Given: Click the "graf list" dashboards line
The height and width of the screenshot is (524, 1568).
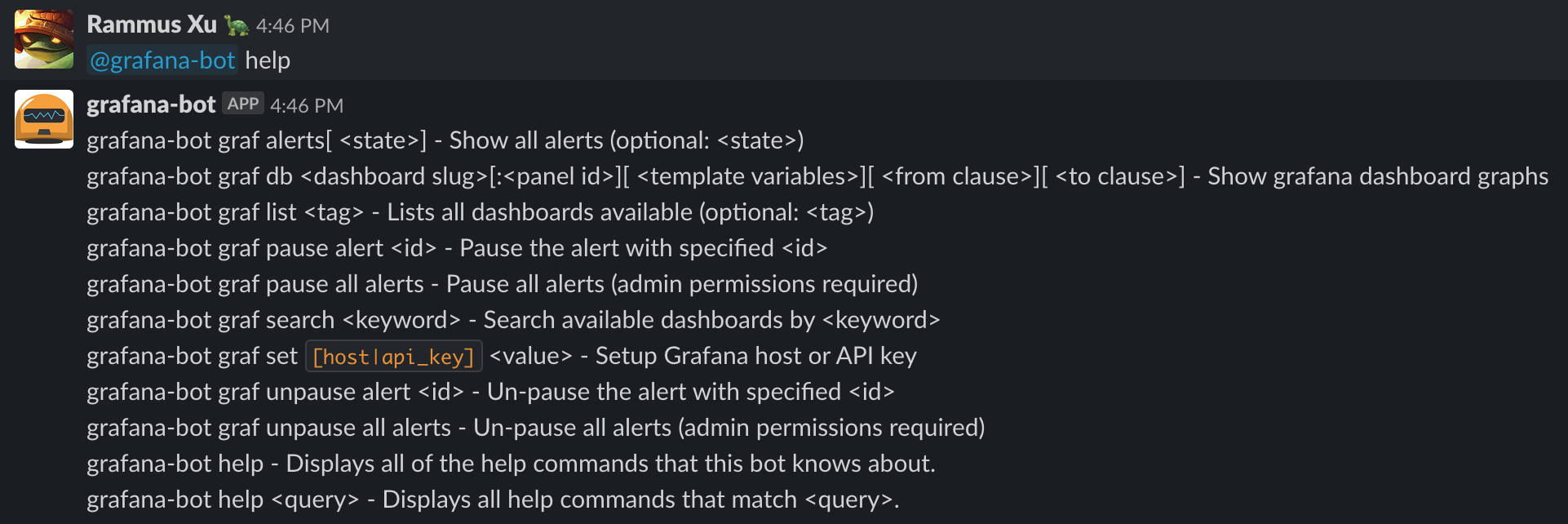Looking at the screenshot, I should pos(480,212).
